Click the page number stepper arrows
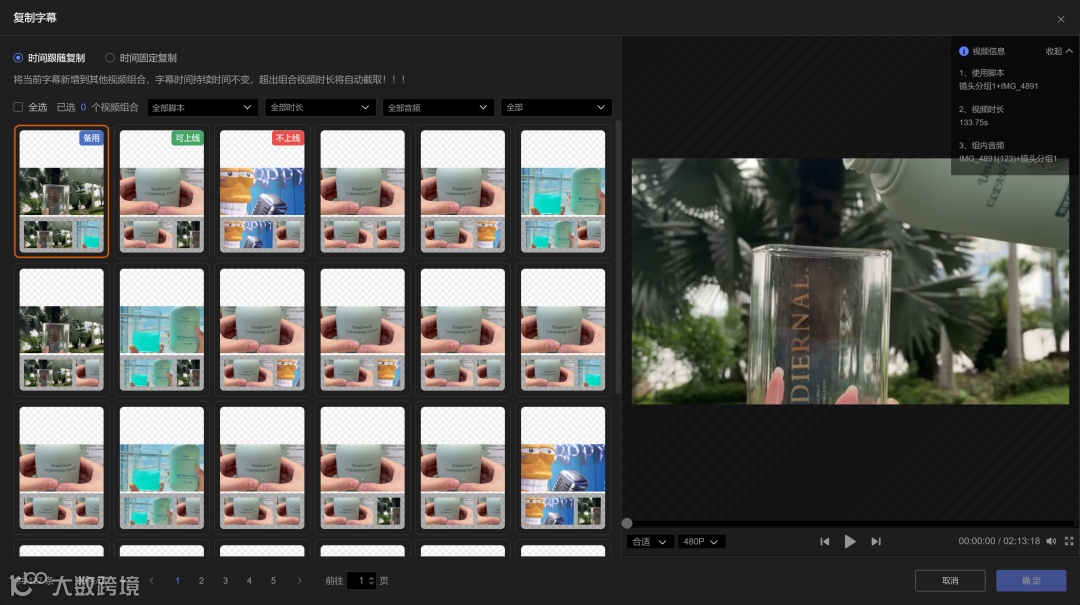Viewport: 1080px width, 605px height. pos(372,581)
